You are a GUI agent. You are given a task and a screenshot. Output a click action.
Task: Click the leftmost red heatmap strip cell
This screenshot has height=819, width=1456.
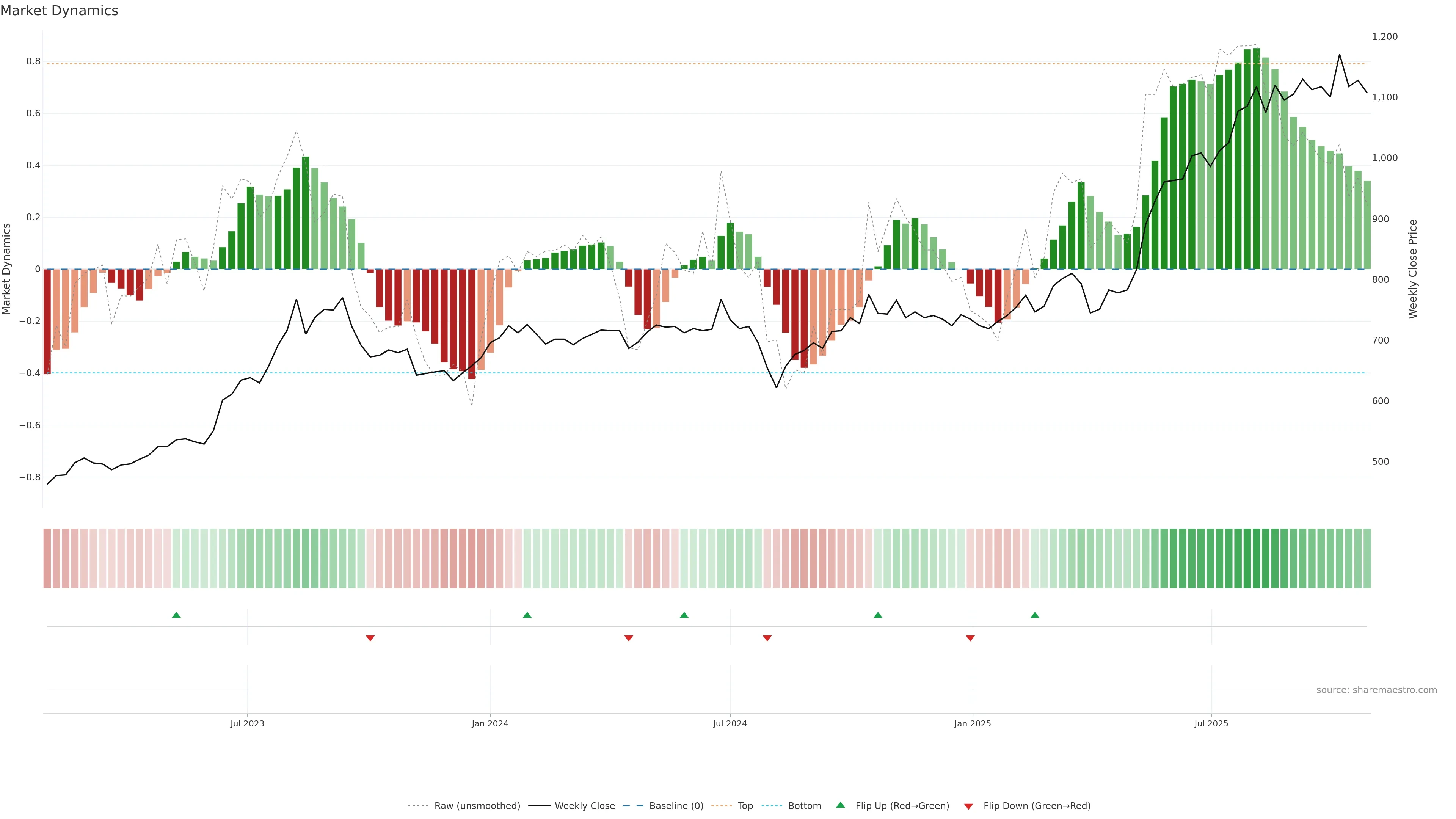click(x=47, y=558)
